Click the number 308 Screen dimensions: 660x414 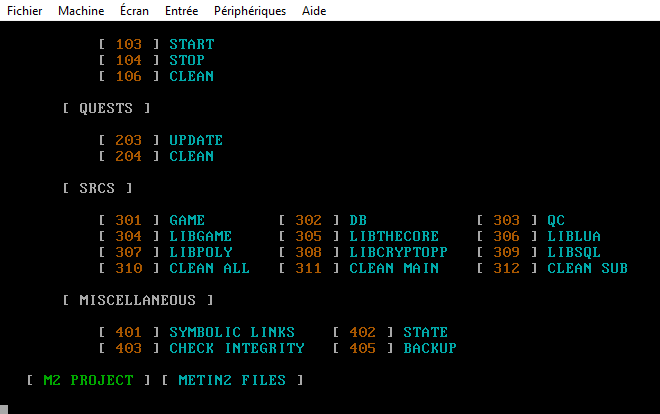click(x=309, y=252)
